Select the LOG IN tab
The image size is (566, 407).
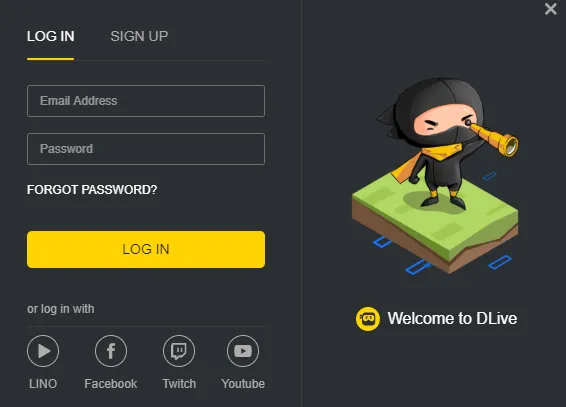(x=51, y=36)
